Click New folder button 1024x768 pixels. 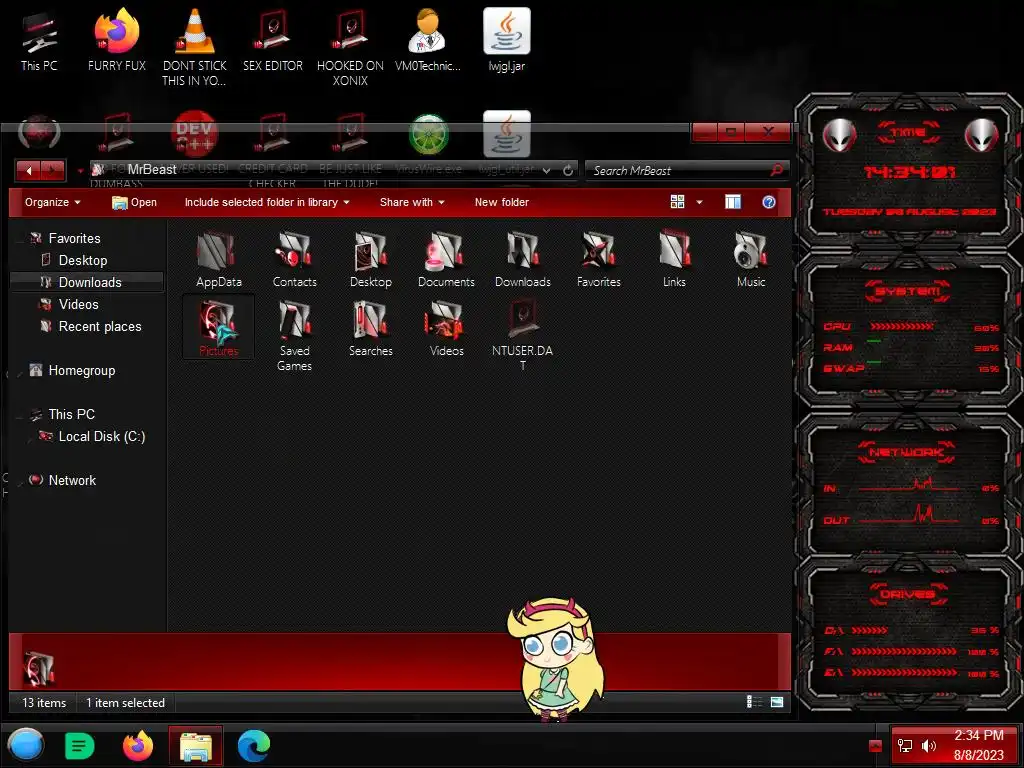click(502, 202)
